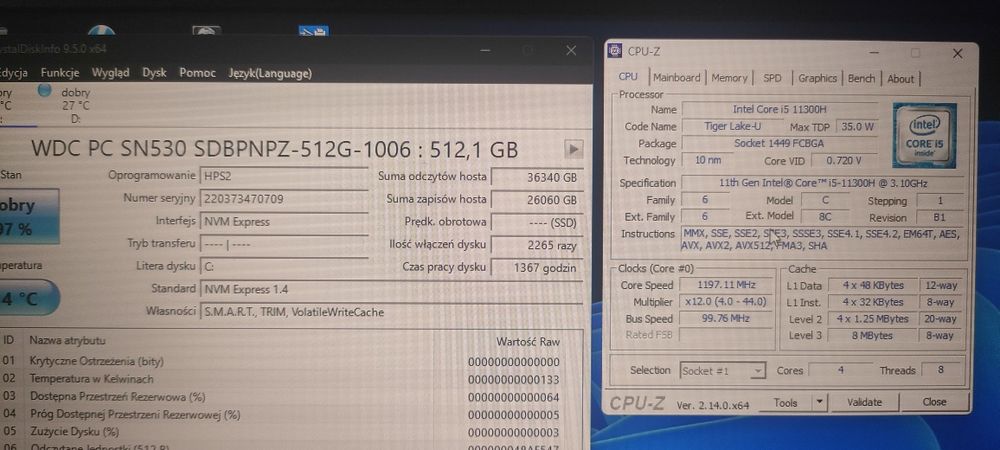Viewport: 1000px width, 450px height.
Task: Click the 4 °C temperature indicator
Action: tap(29, 298)
